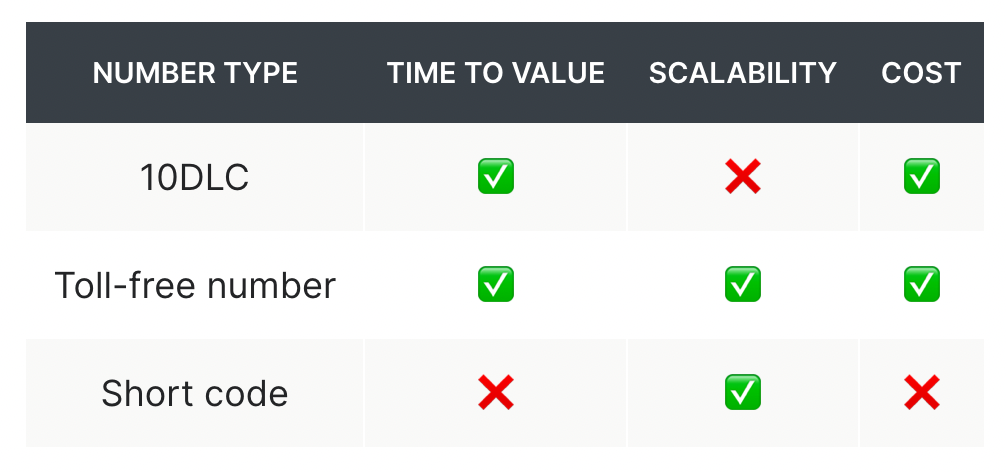The image size is (1006, 472).
Task: Select the TIME TO VALUE column header
Action: [x=495, y=73]
